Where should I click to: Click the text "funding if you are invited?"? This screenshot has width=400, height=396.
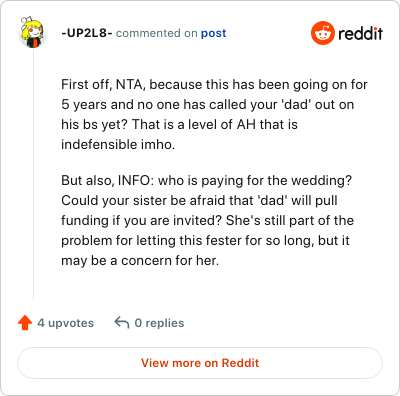[142, 220]
